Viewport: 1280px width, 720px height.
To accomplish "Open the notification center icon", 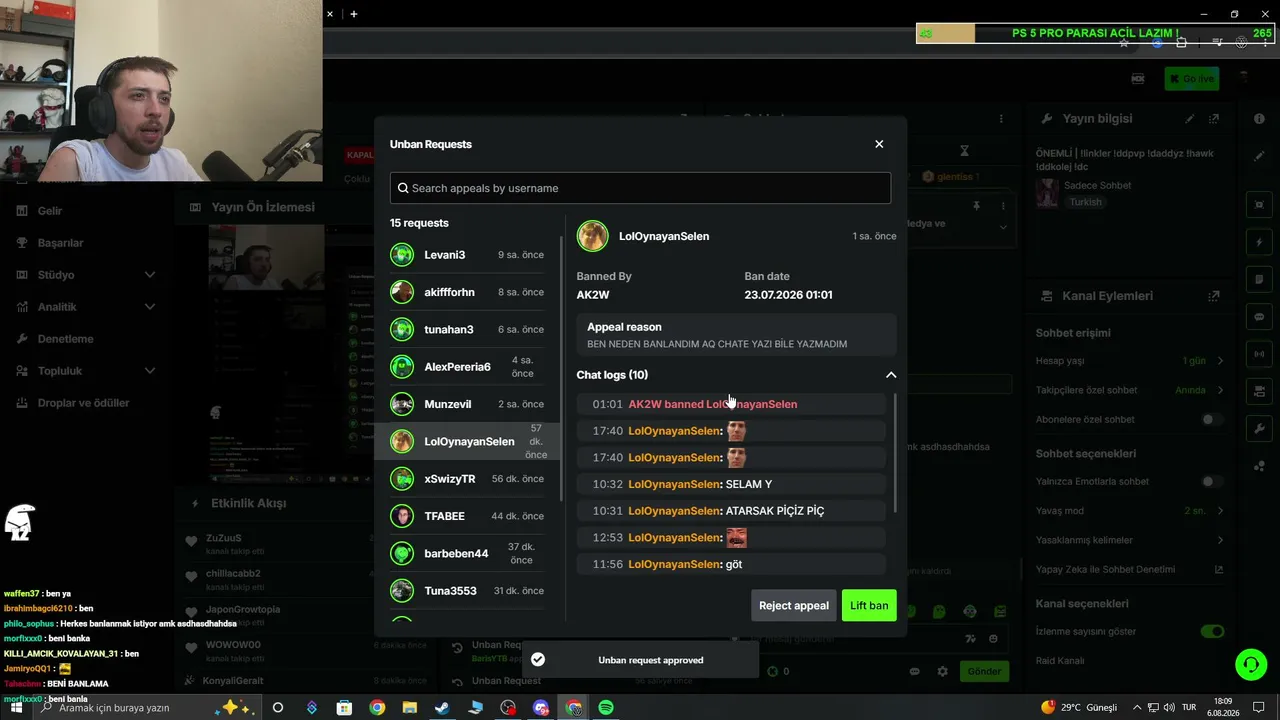I will (1259, 707).
